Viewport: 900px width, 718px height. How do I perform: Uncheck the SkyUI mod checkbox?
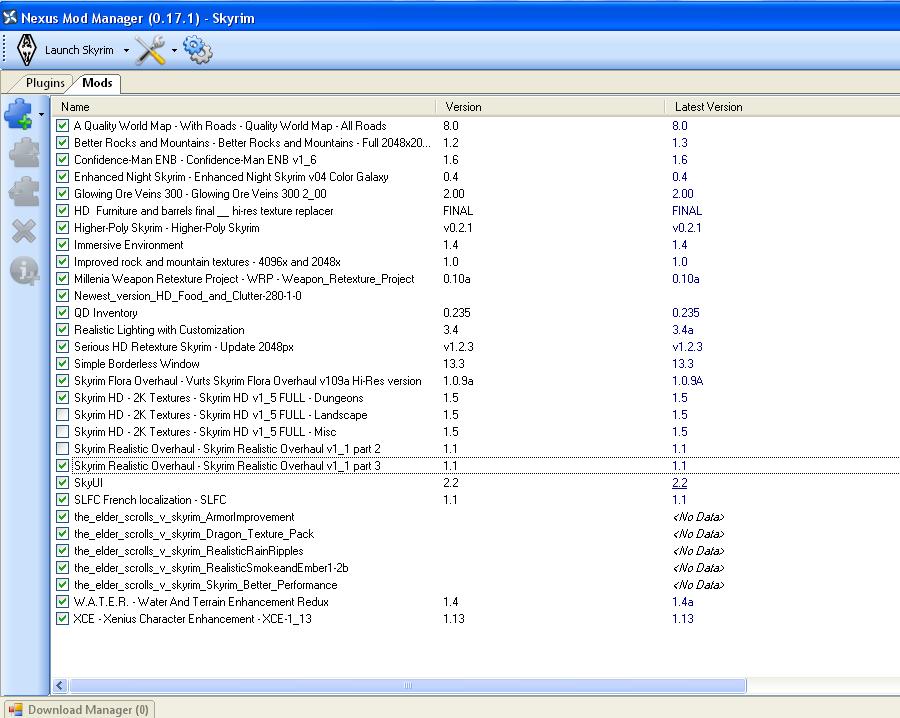click(63, 483)
